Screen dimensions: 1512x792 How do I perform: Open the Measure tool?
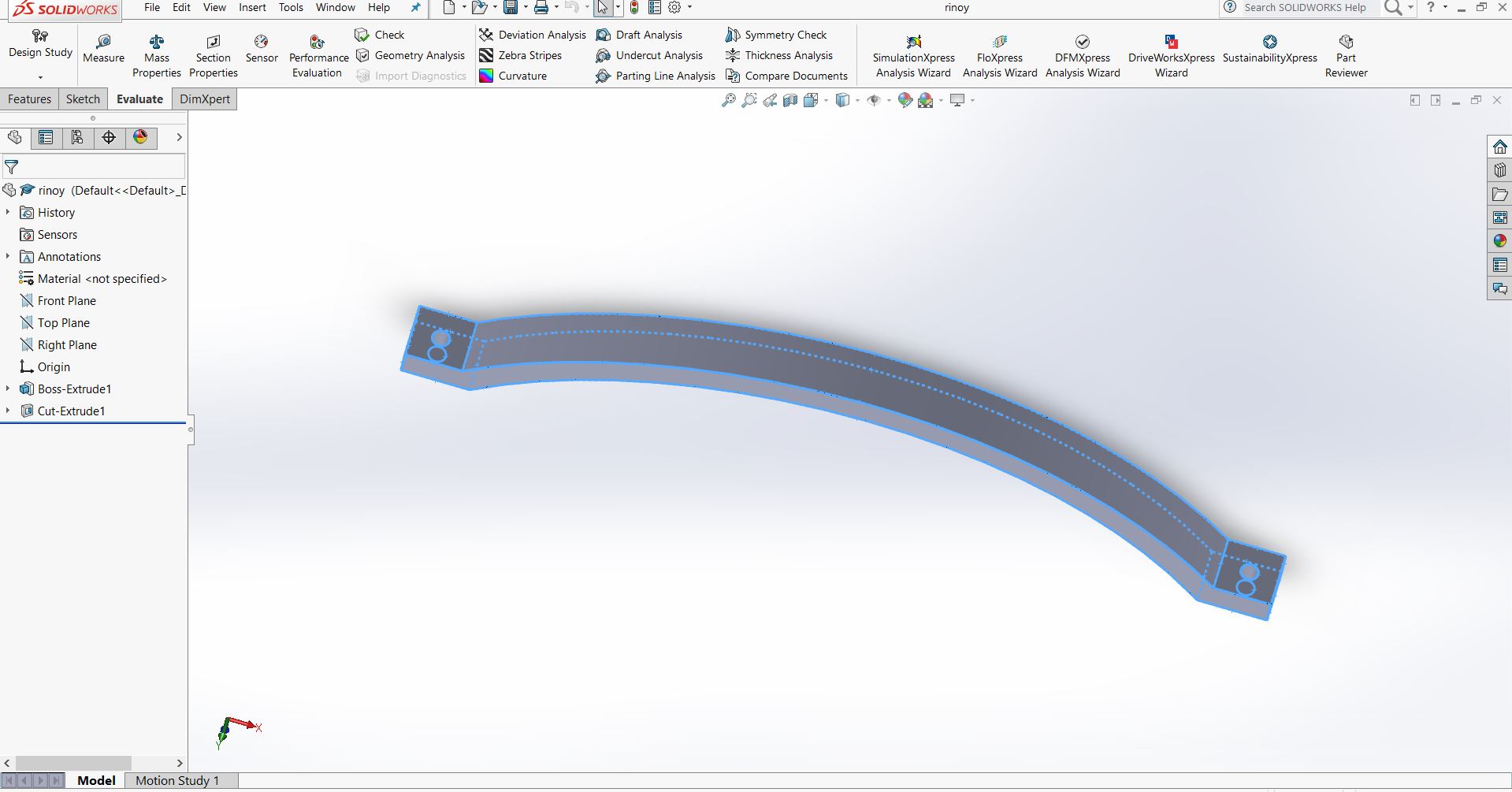click(x=103, y=49)
